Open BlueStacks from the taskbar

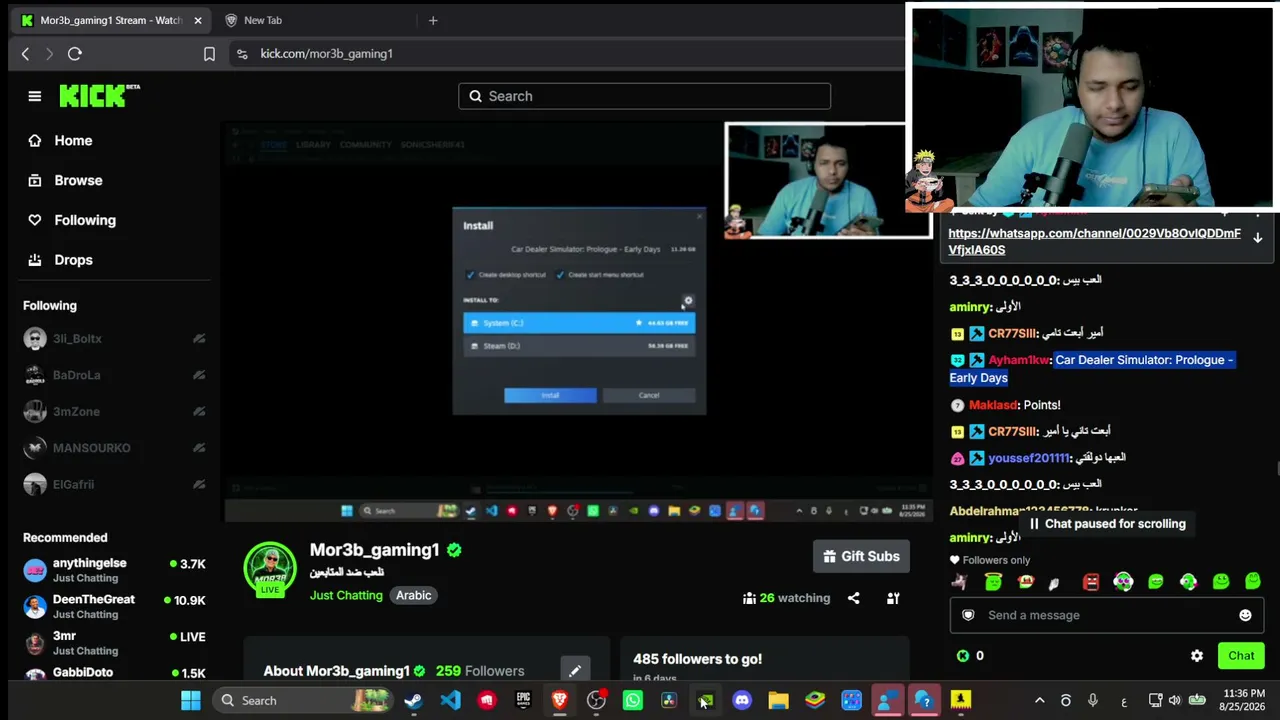tap(815, 701)
